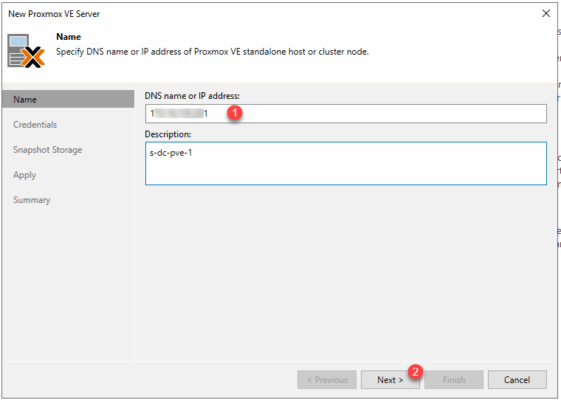The image size is (561, 400).
Task: Click the red step 1 annotation badge
Action: coord(235,113)
